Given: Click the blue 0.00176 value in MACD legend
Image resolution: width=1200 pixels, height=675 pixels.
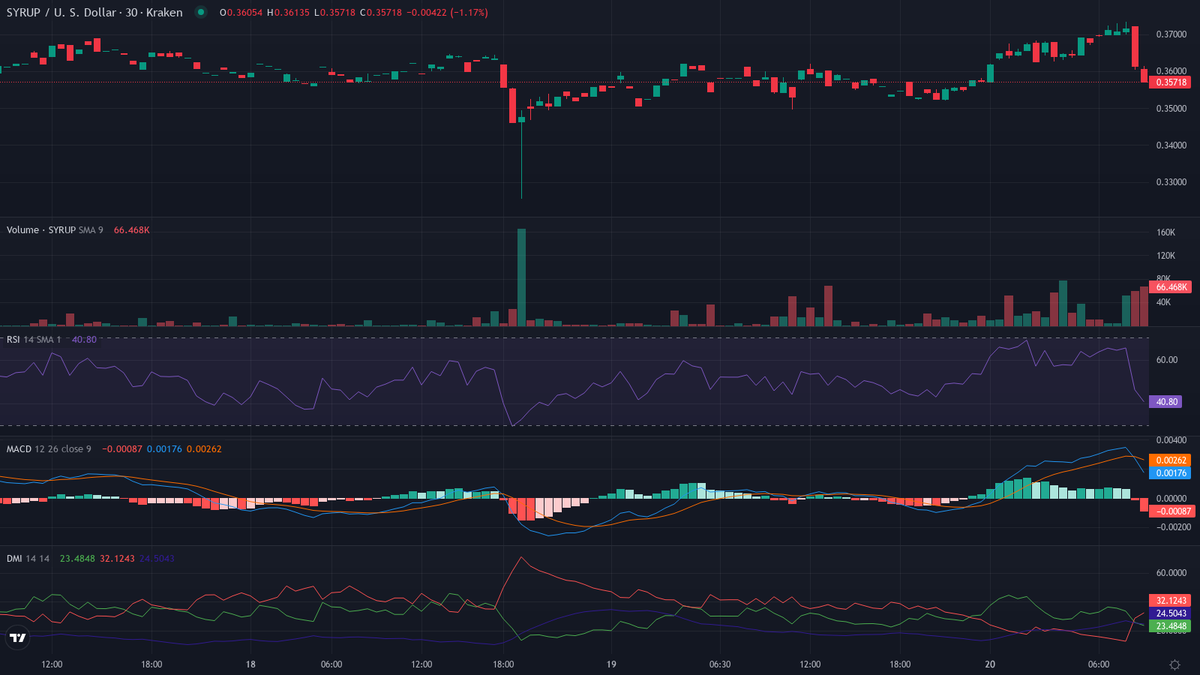Looking at the screenshot, I should (x=164, y=449).
